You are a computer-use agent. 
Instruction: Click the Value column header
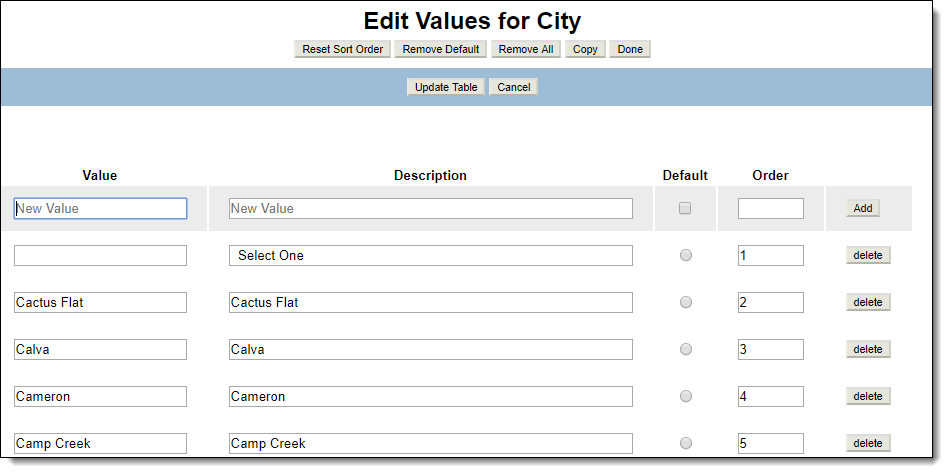[x=100, y=175]
